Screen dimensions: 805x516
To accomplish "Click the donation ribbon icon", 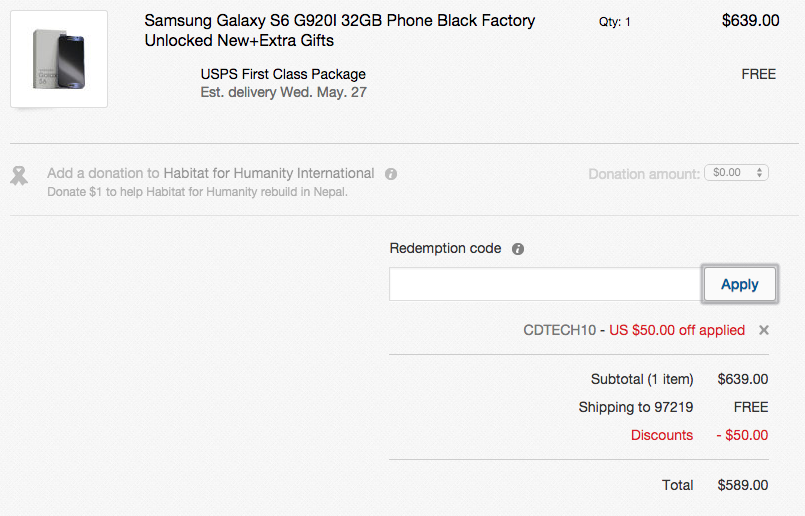I will [19, 175].
